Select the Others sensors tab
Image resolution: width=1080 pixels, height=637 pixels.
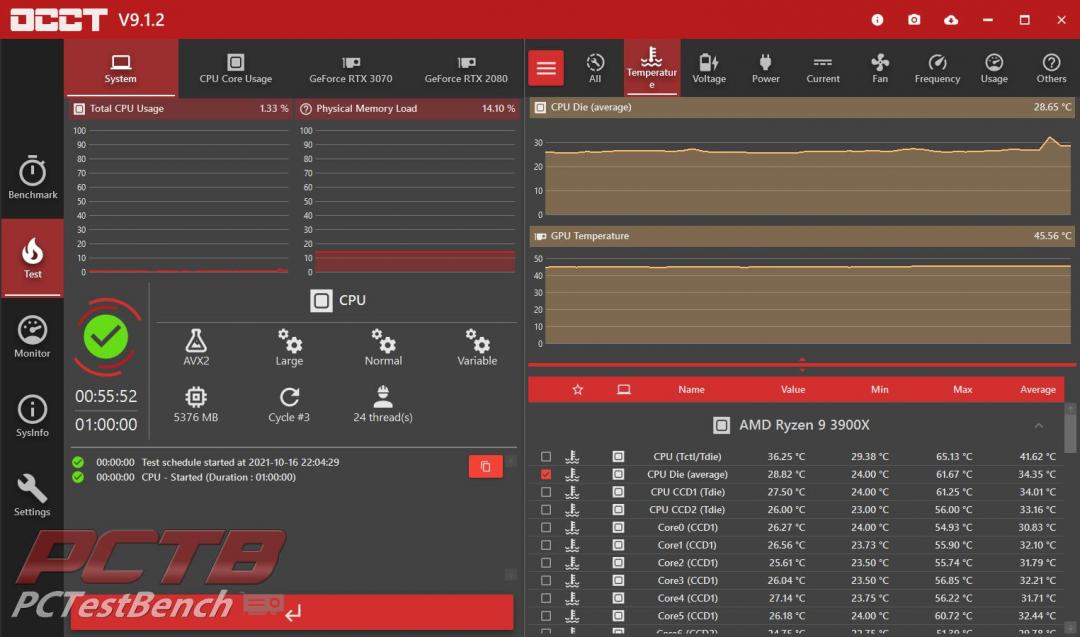point(1051,67)
